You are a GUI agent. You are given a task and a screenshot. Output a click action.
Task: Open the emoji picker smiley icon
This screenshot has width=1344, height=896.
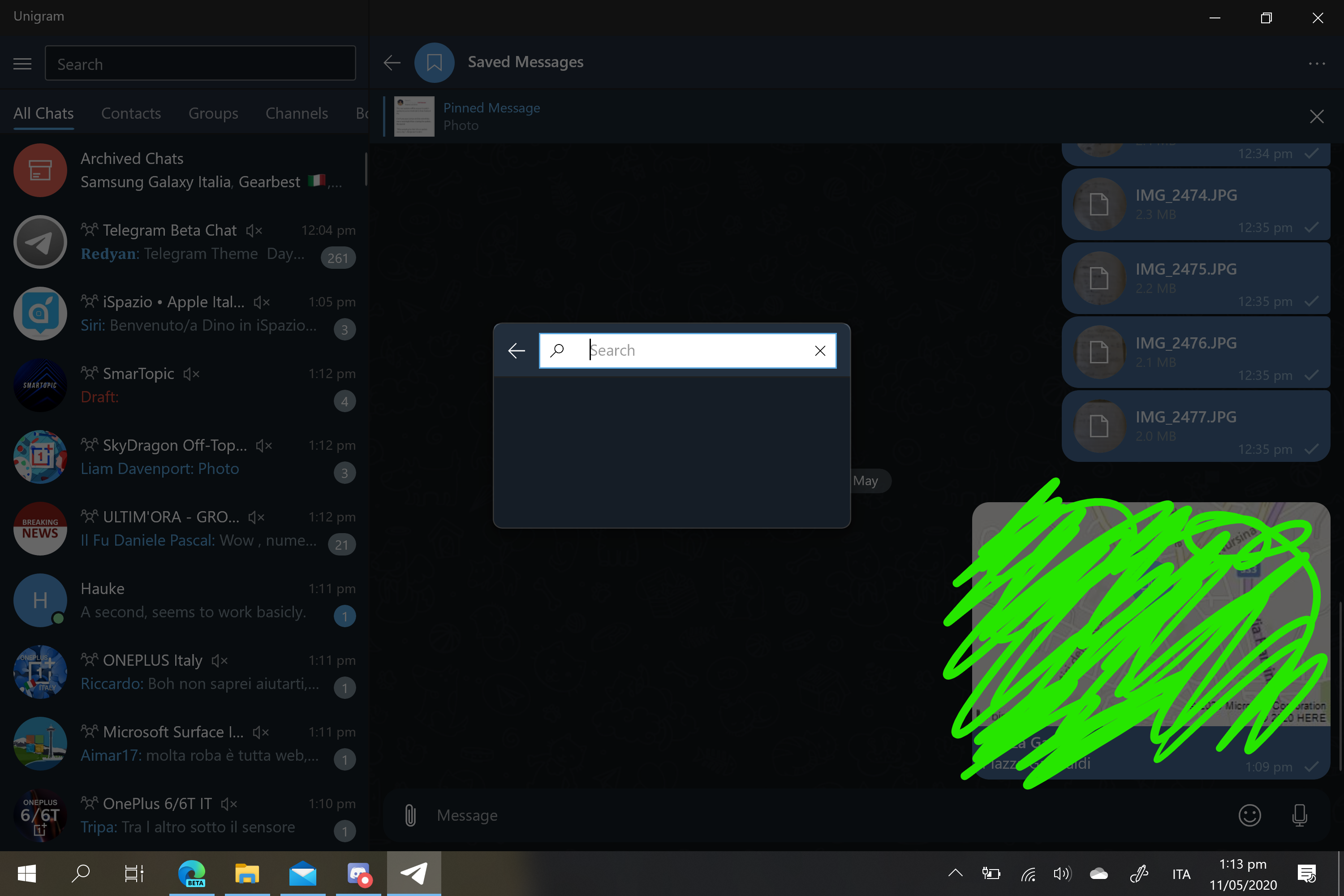1249,815
